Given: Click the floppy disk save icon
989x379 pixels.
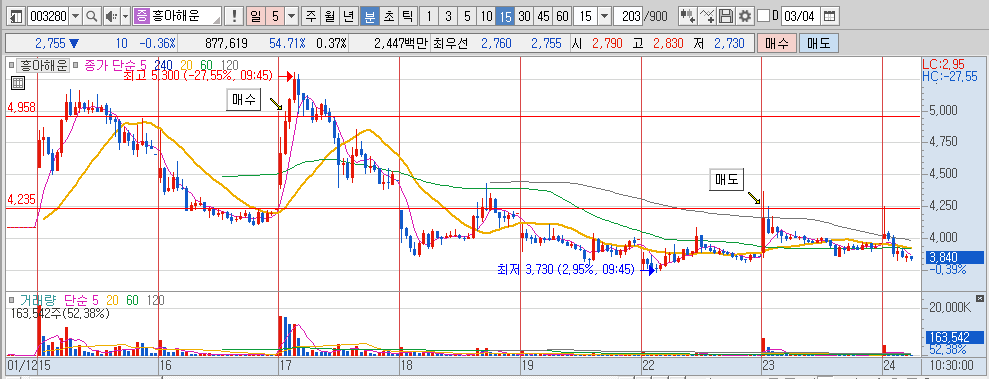Looking at the screenshot, I should (727, 16).
